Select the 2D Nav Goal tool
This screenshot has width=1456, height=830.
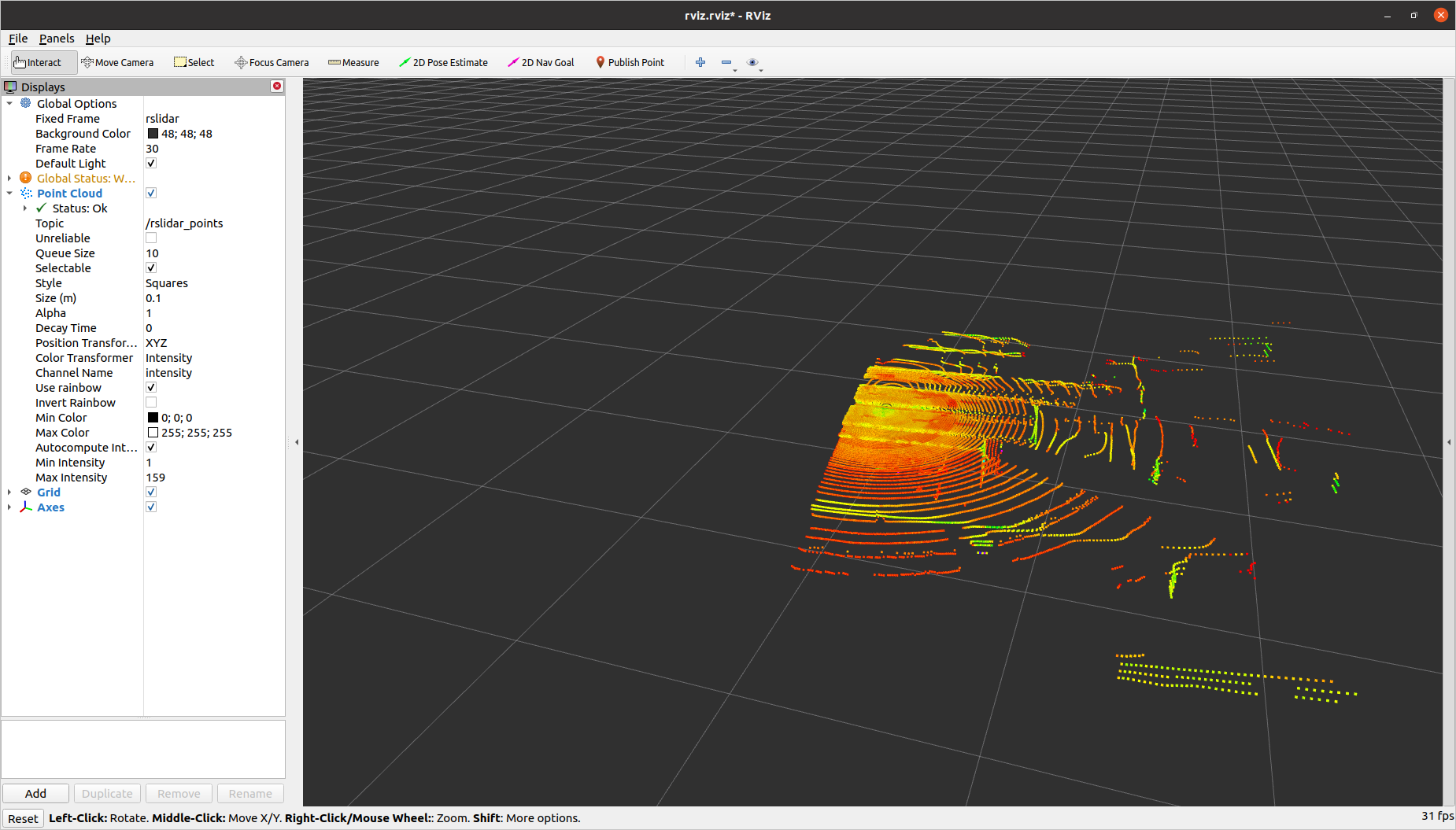pos(541,62)
